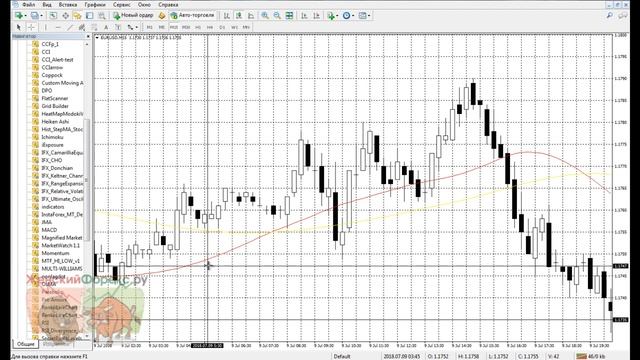640x360 pixels.
Task: Select the arrow cursor tool
Action: pos(18,27)
